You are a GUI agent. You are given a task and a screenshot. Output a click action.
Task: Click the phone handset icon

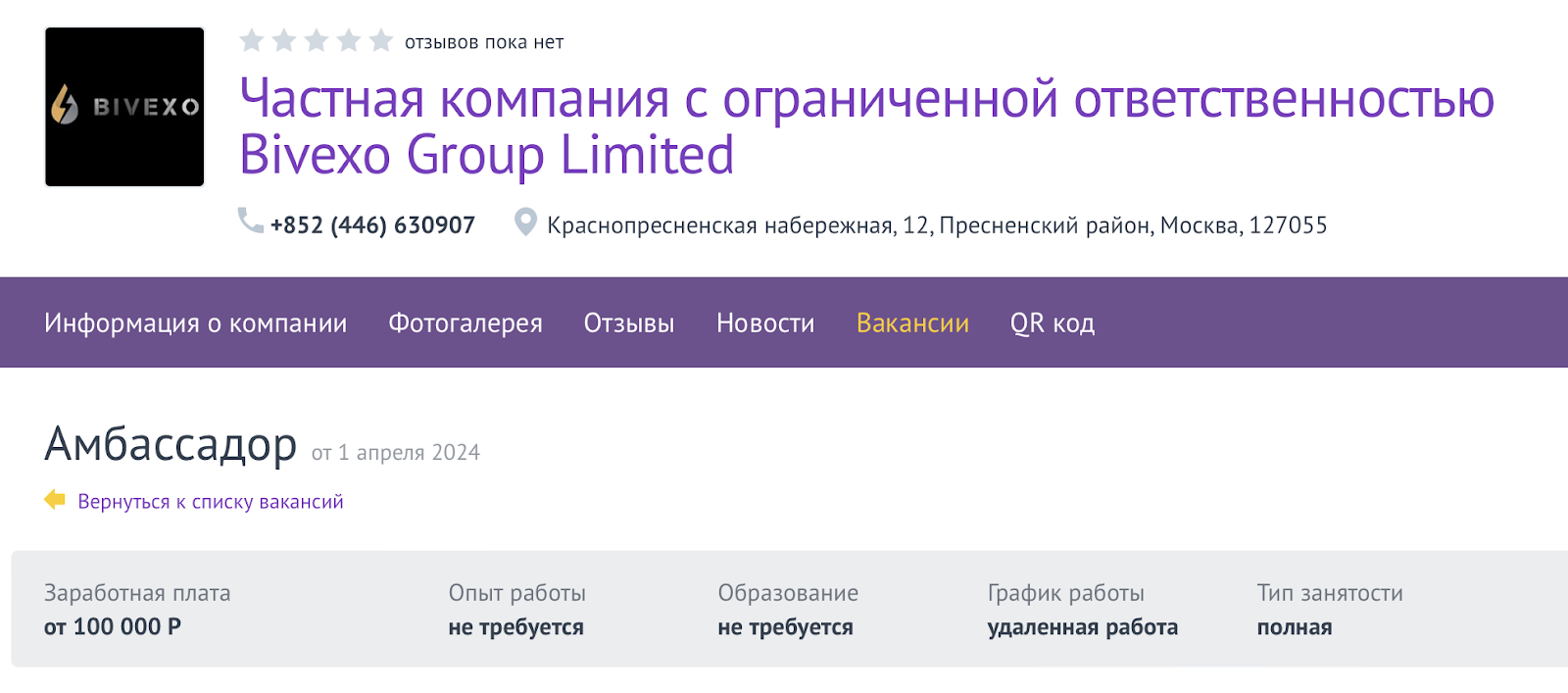pyautogui.click(x=251, y=222)
